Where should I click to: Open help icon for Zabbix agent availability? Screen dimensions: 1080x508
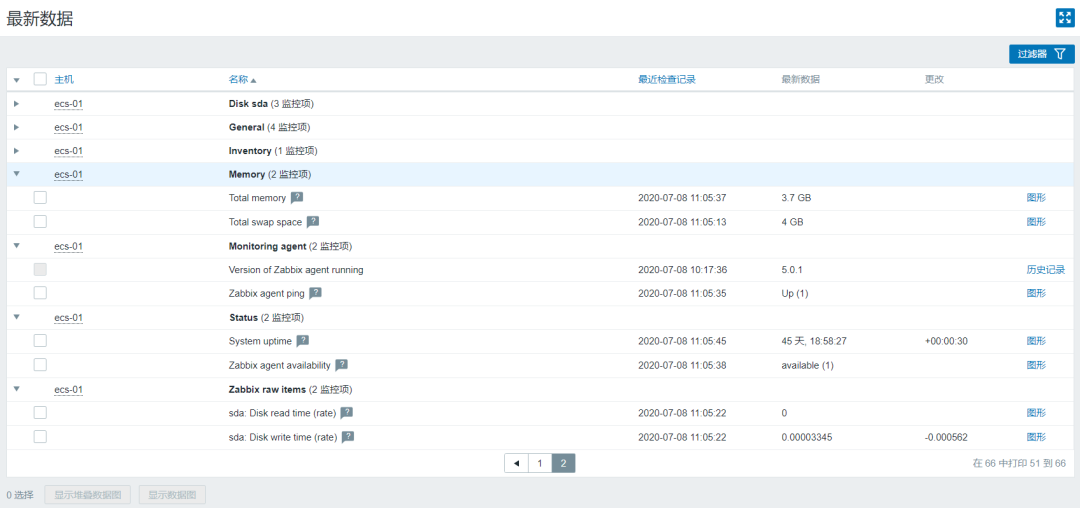(341, 365)
